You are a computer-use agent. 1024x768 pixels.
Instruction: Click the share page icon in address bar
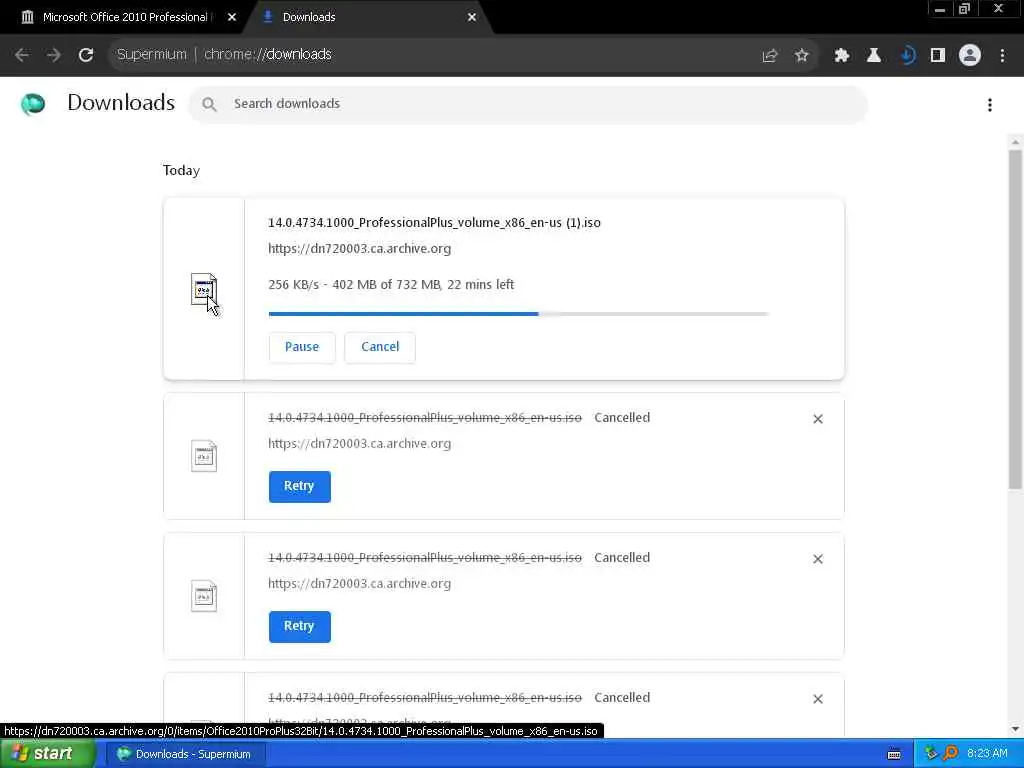click(770, 56)
